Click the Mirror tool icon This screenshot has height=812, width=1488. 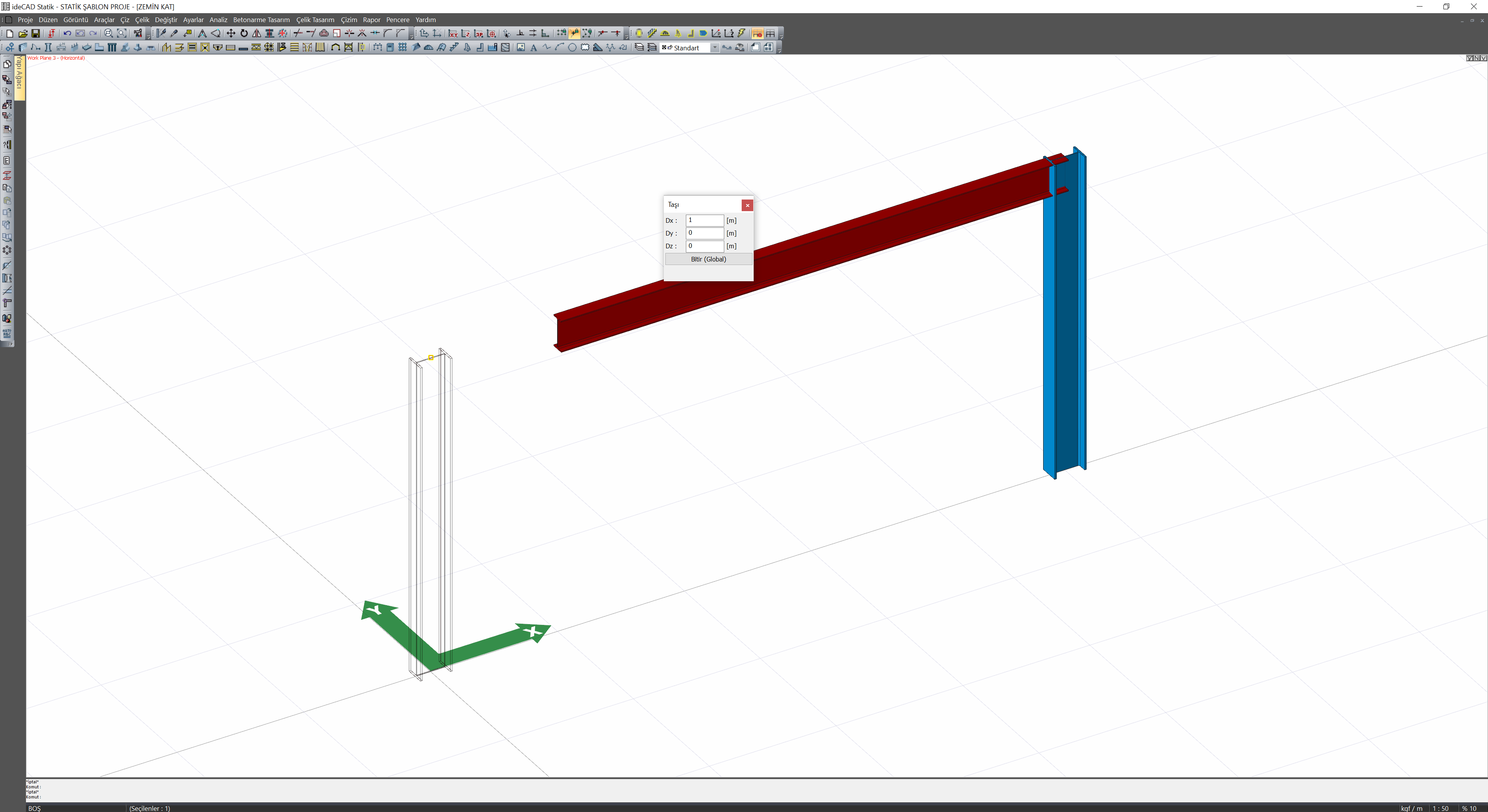pos(257,33)
